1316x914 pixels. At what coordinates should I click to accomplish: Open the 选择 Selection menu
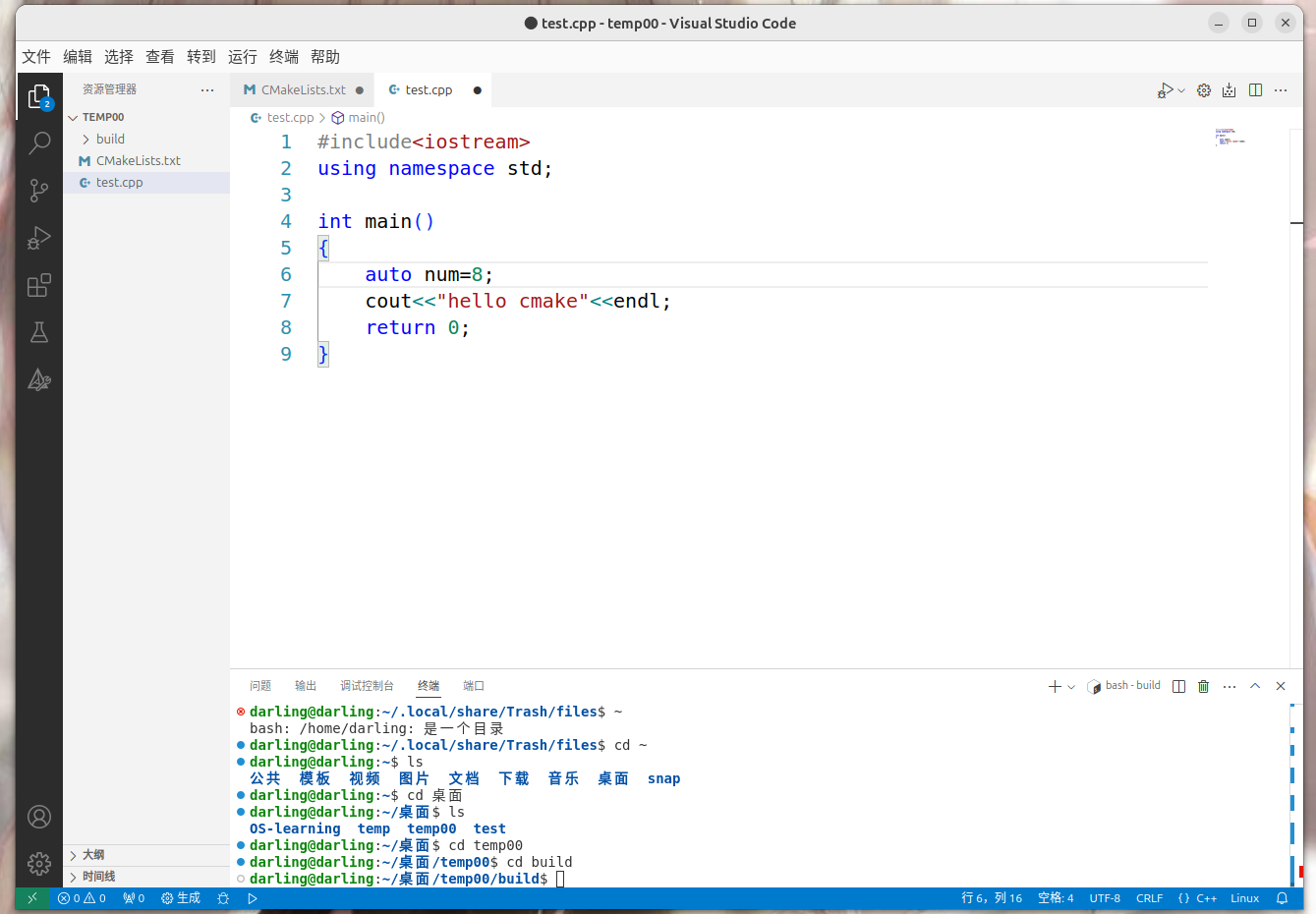[119, 57]
